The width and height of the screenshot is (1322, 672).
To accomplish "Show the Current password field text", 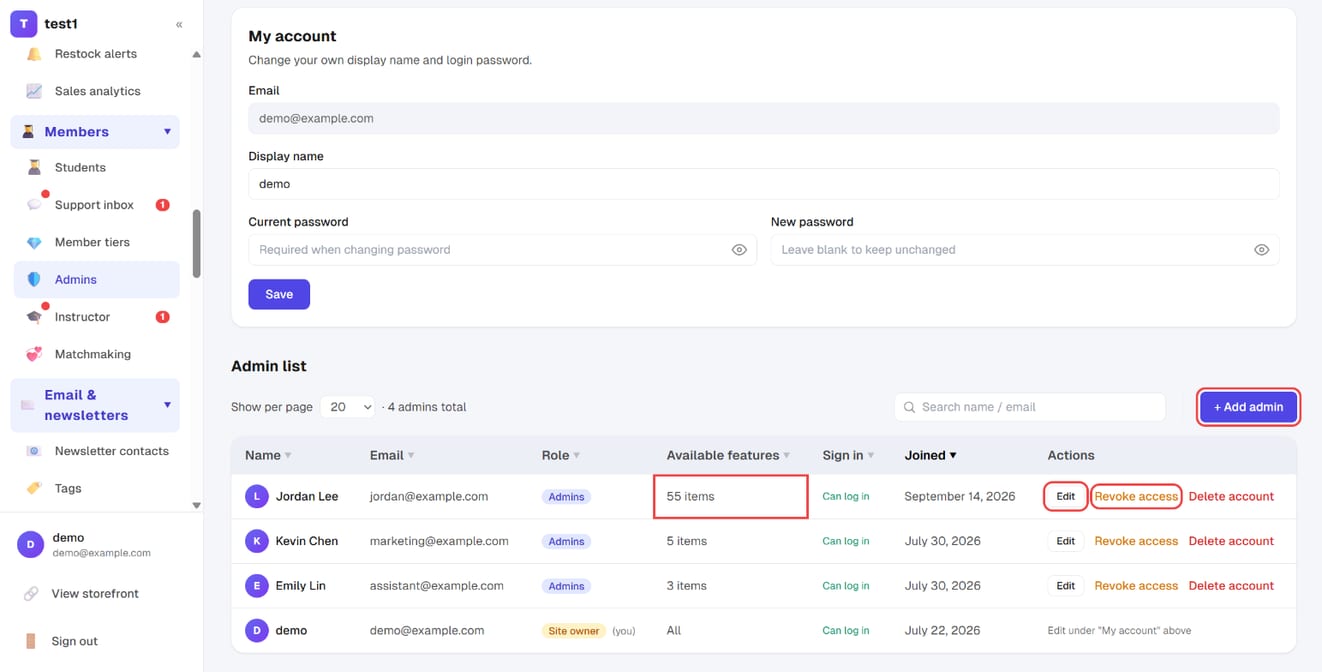I will point(739,250).
